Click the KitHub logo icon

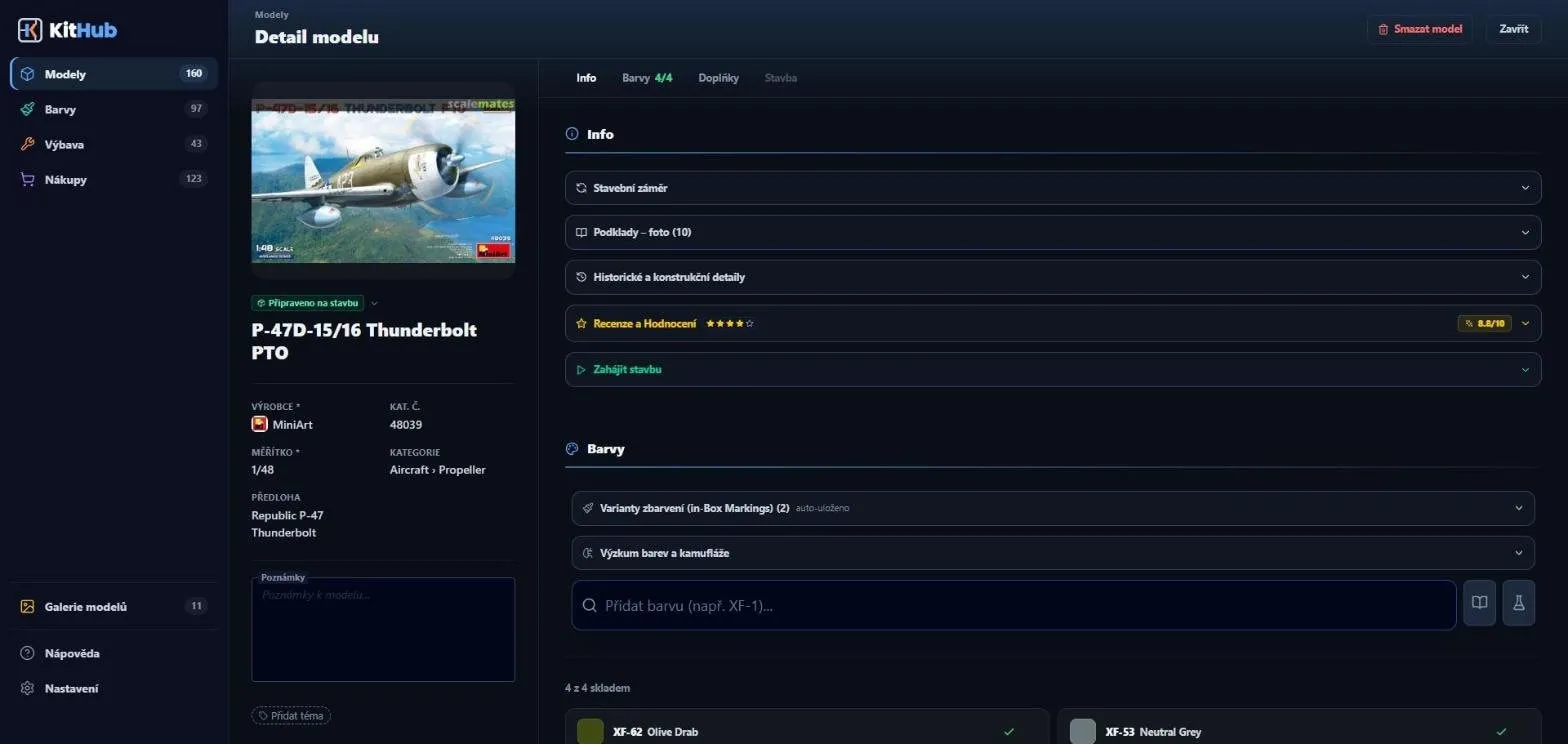pyautogui.click(x=30, y=30)
